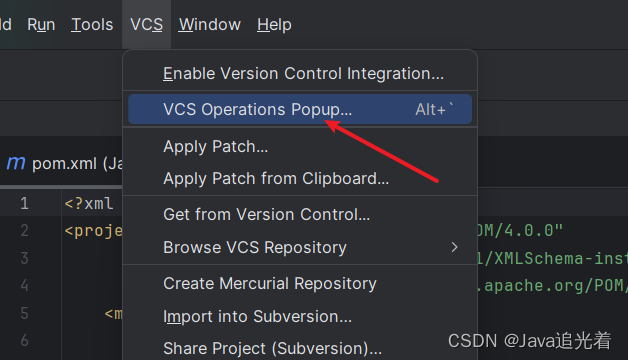Viewport: 628px width, 360px height.
Task: Click the VCS menu in the menu bar
Action: [x=147, y=24]
